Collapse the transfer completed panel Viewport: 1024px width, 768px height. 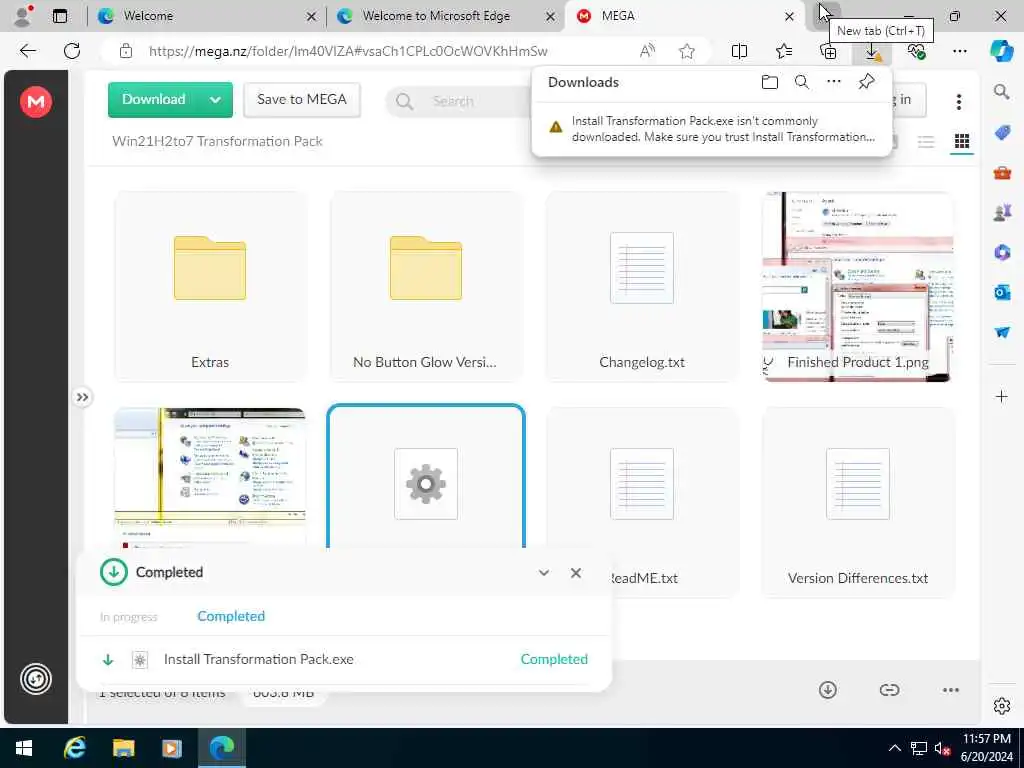click(543, 573)
